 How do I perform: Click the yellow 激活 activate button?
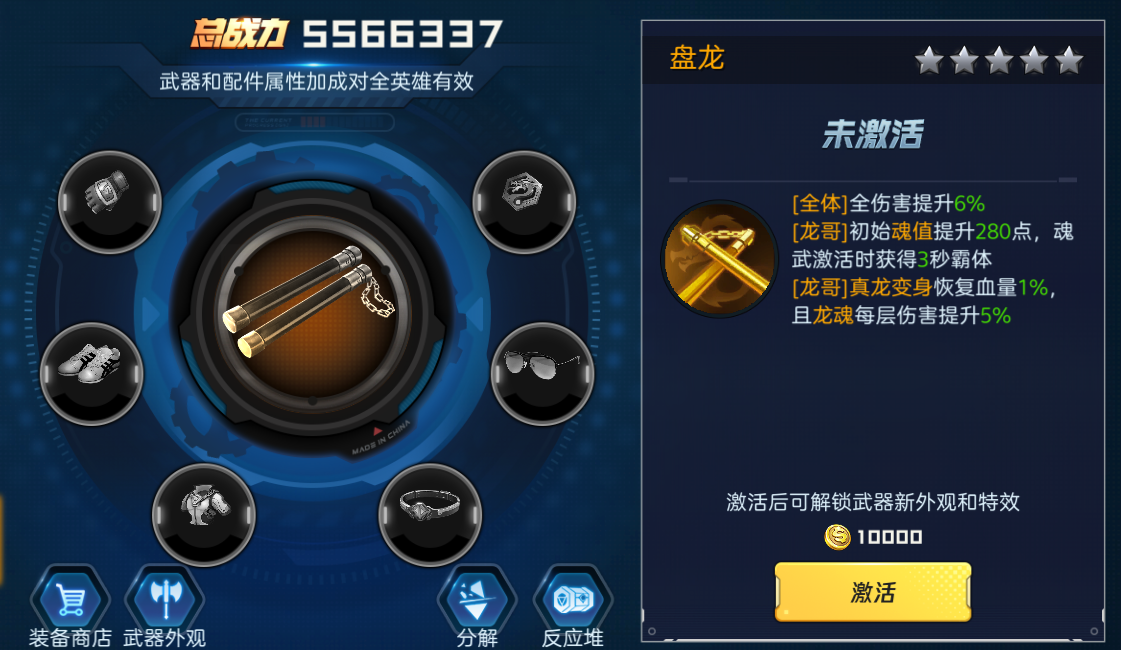(873, 591)
